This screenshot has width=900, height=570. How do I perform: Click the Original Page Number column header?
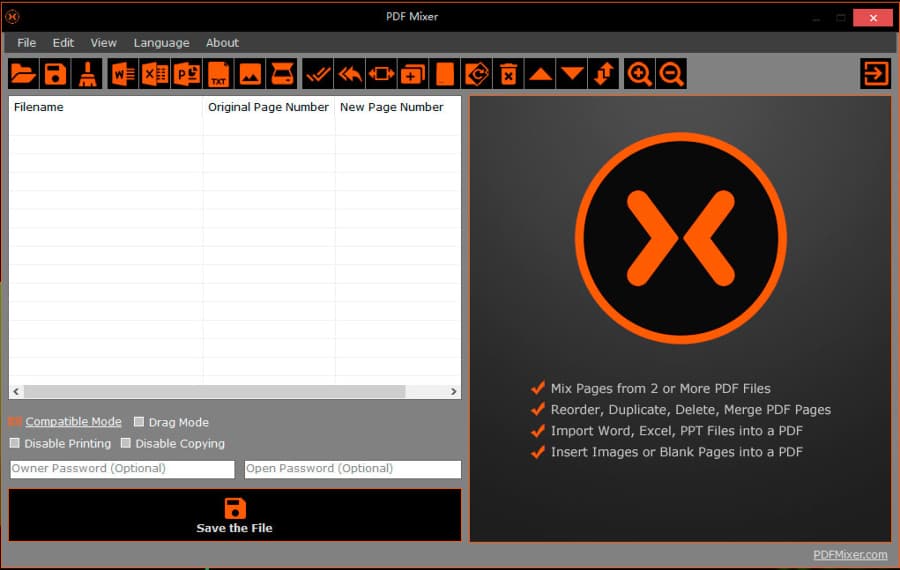click(269, 107)
